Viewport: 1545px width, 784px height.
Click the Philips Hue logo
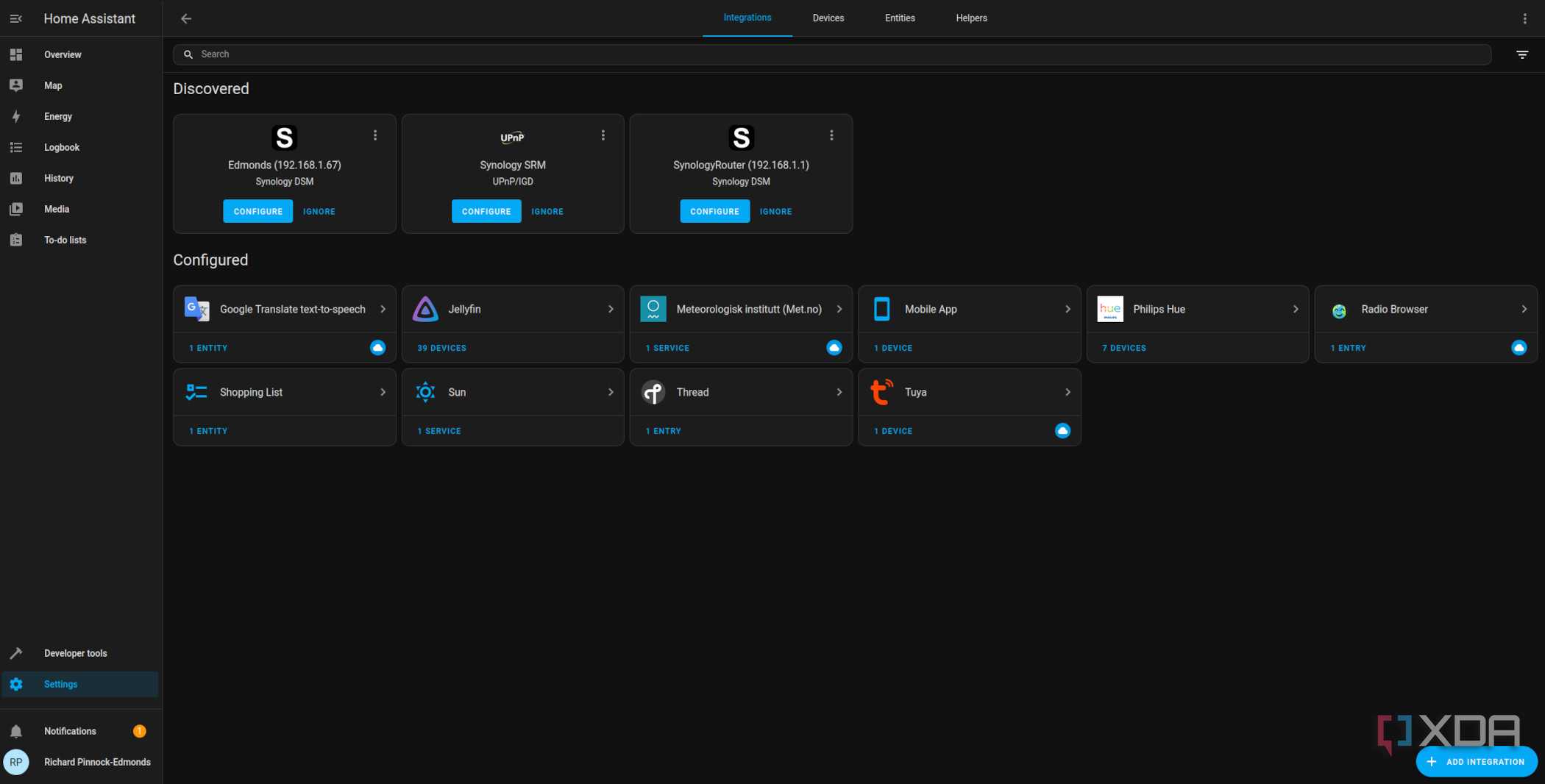[1110, 309]
